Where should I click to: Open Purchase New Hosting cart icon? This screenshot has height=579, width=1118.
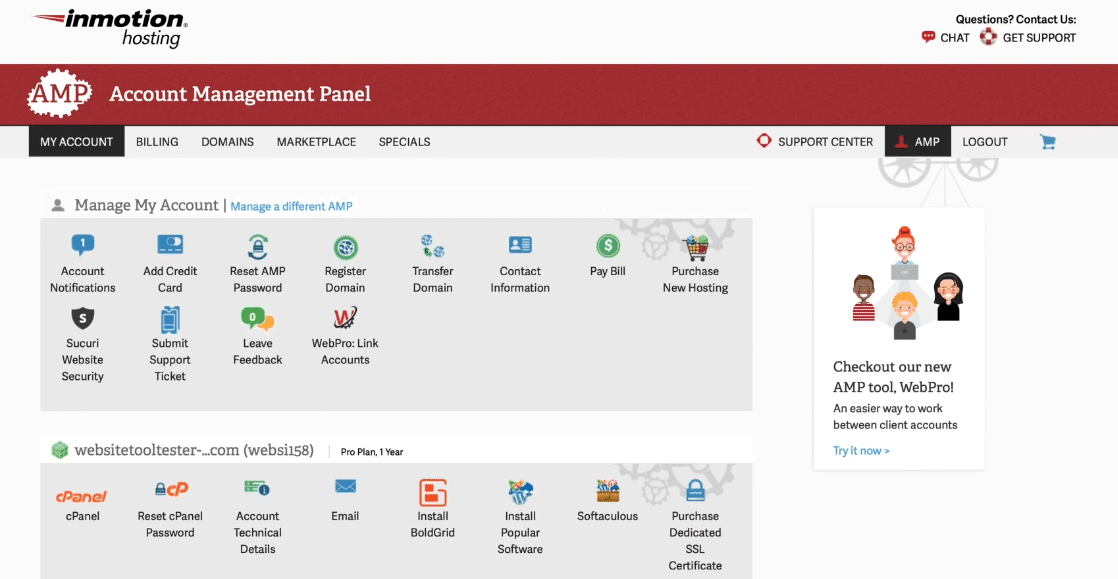click(x=695, y=248)
